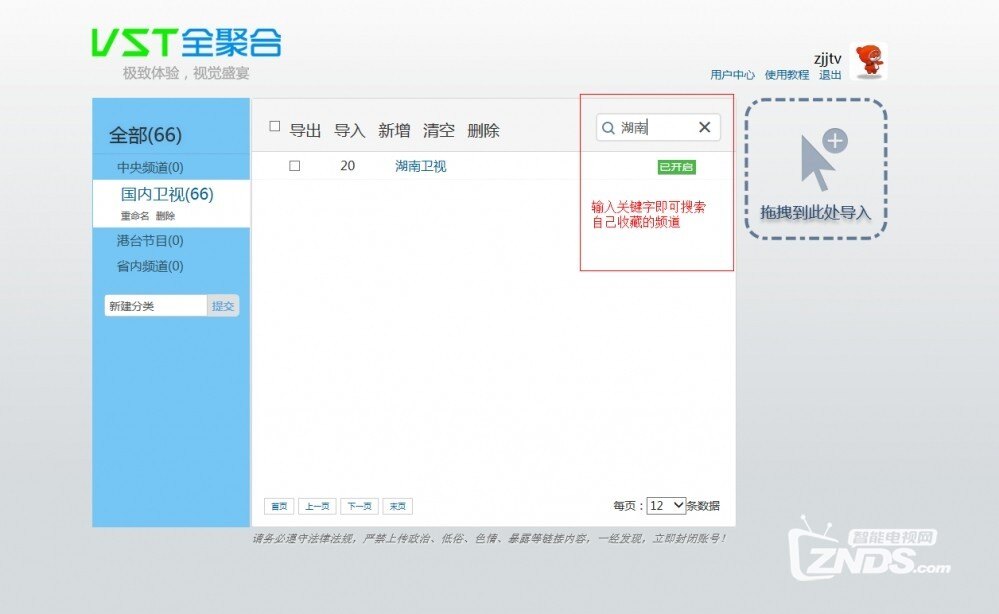
Task: Toggle the 已开启 status badge
Action: [676, 167]
